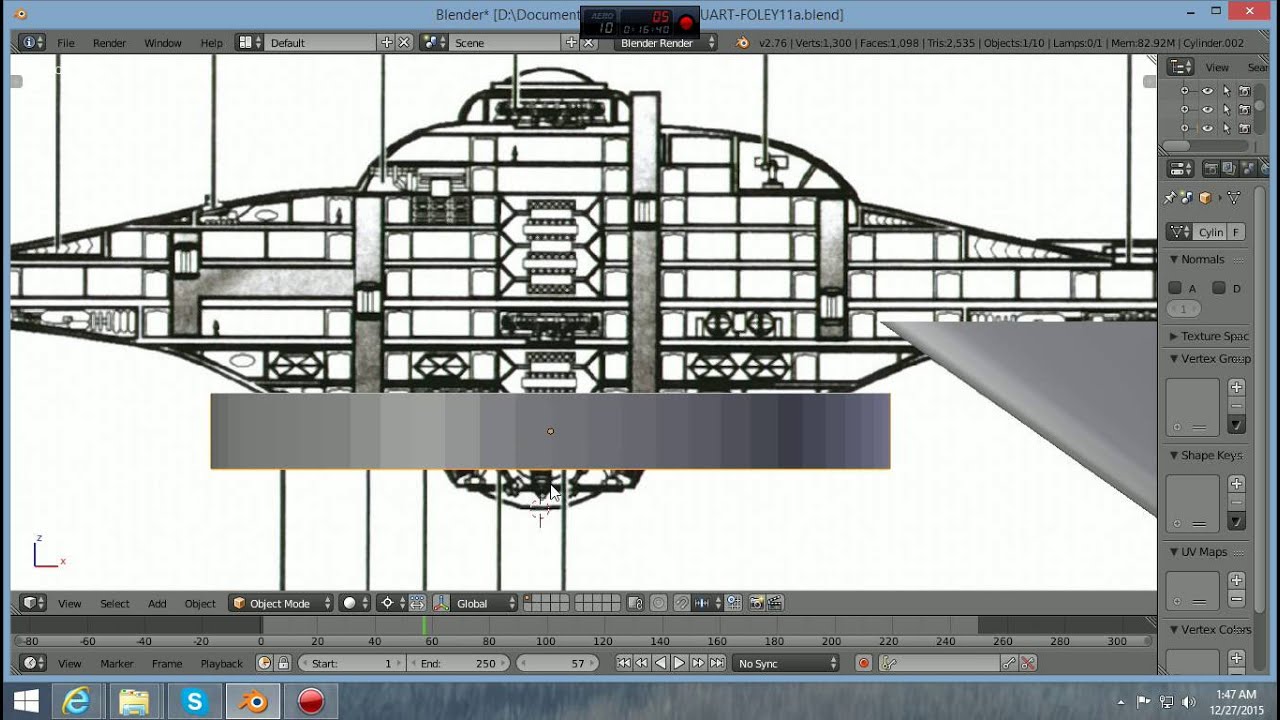This screenshot has height=720, width=1280.
Task: Click the Start frame field
Action: pyautogui.click(x=352, y=663)
